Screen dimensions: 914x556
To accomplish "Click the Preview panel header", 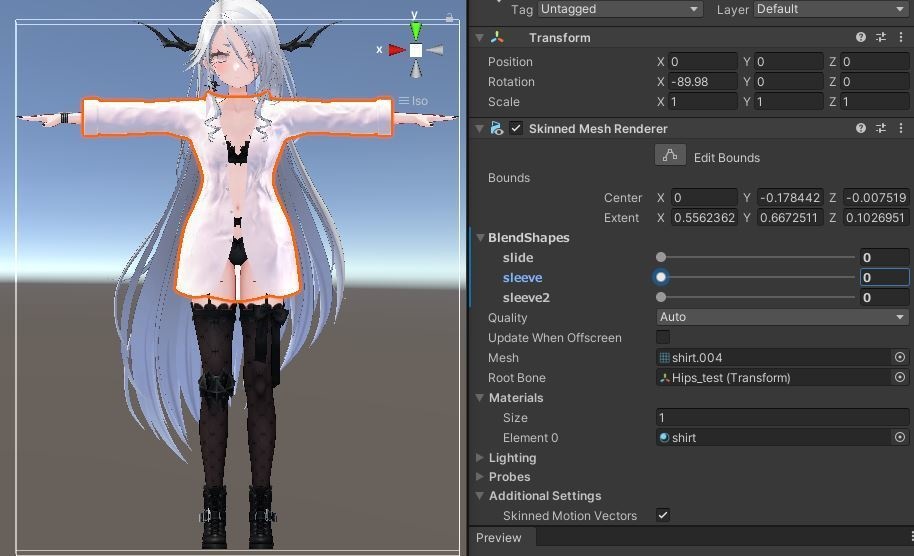I will [x=498, y=537].
